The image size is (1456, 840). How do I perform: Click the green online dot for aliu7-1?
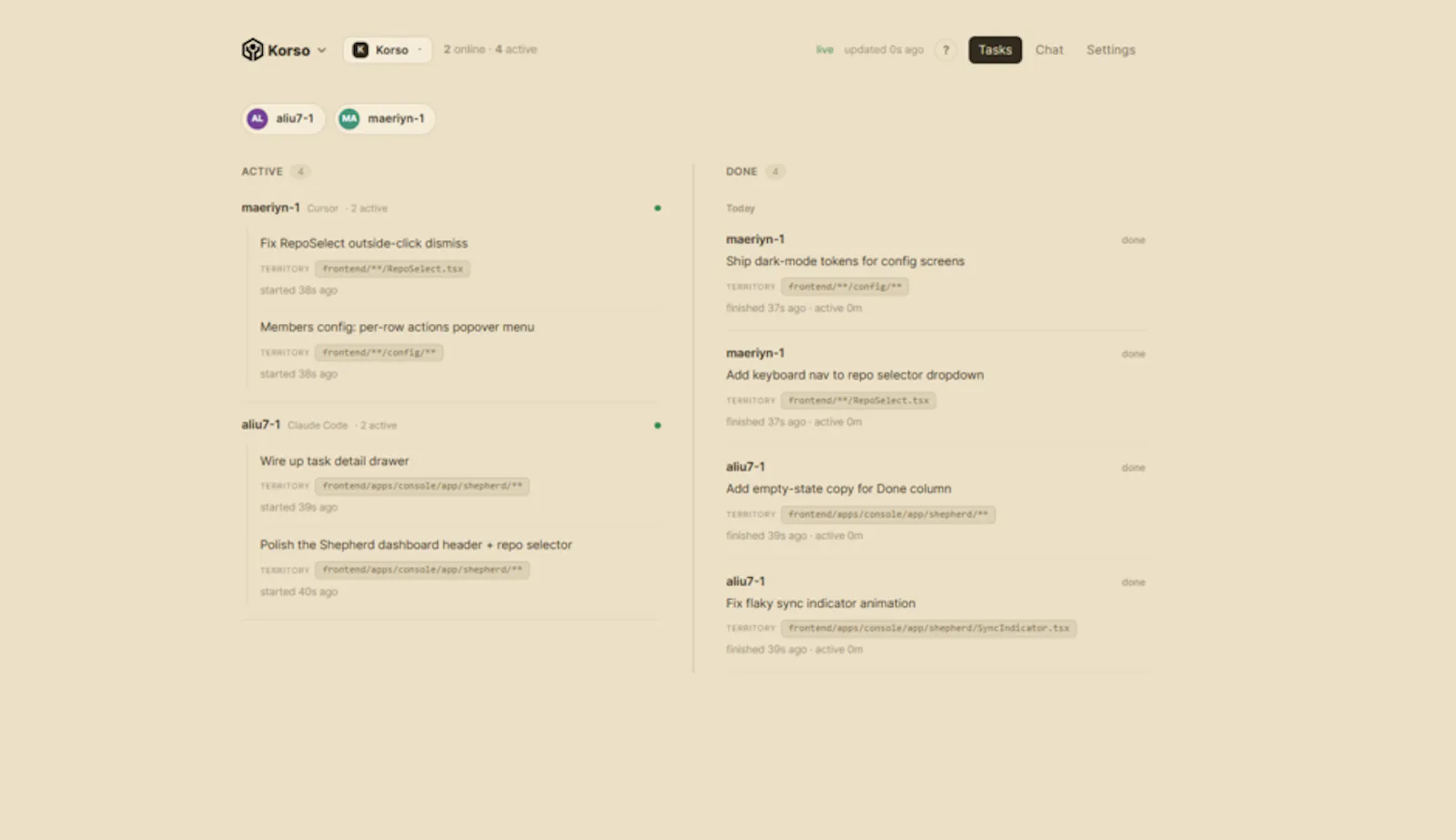pyautogui.click(x=657, y=425)
